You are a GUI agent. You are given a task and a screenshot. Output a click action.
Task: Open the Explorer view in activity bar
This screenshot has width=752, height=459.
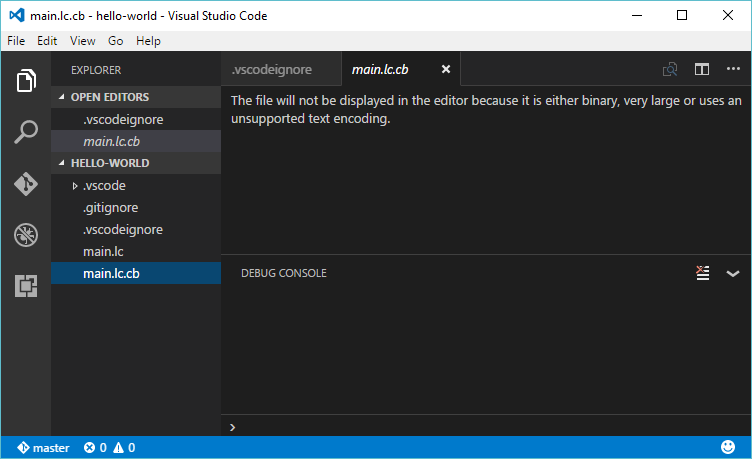point(26,81)
